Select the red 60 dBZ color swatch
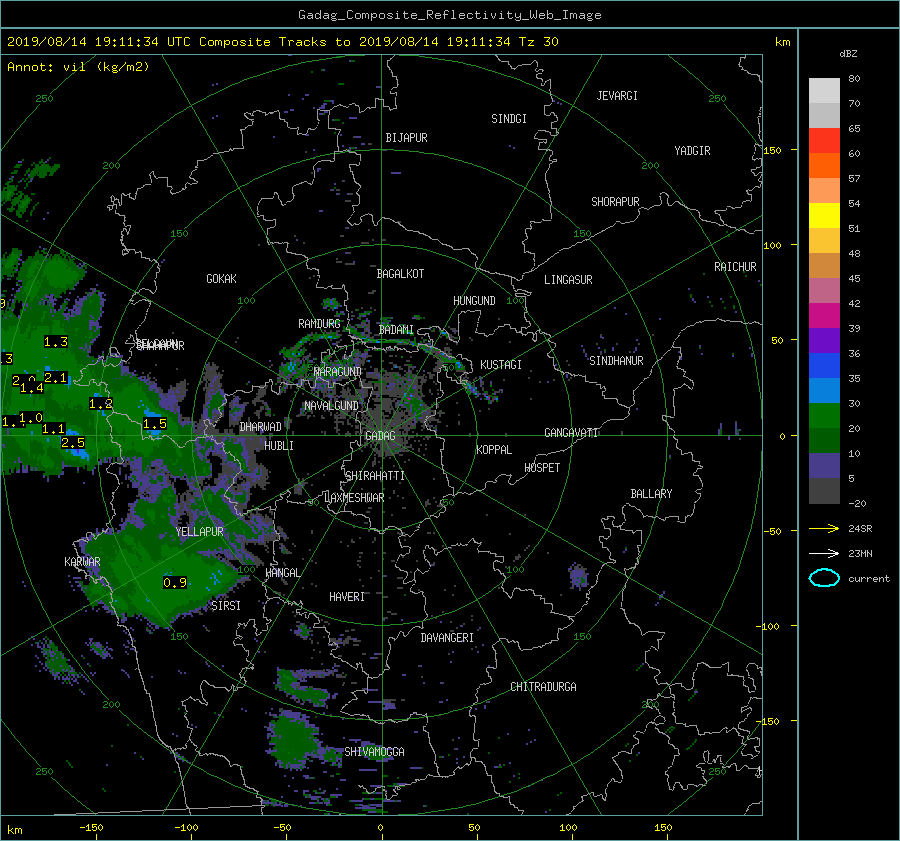Viewport: 900px width, 841px height. (x=824, y=141)
